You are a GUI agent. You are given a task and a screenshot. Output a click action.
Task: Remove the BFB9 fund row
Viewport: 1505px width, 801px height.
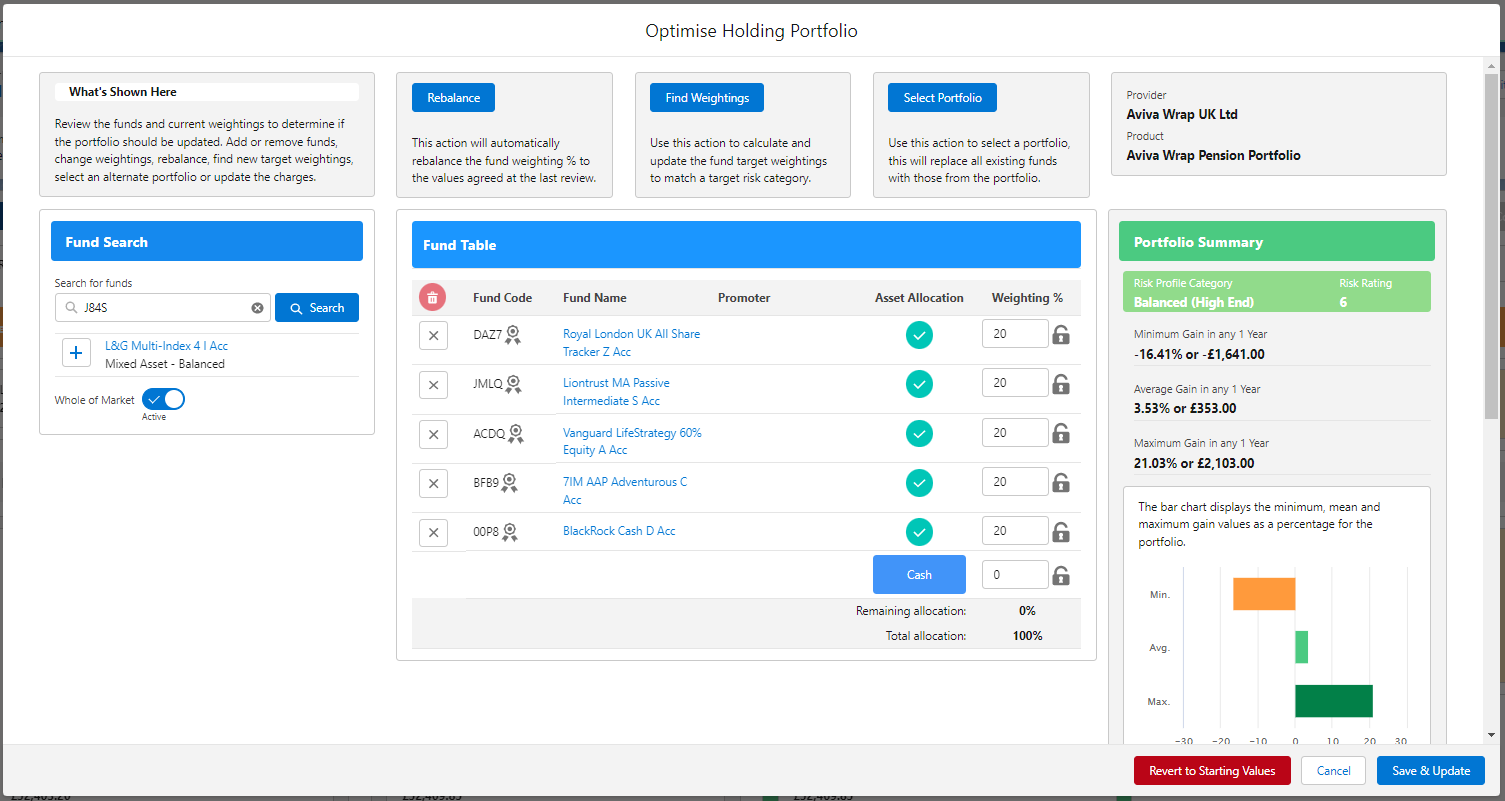(x=433, y=483)
